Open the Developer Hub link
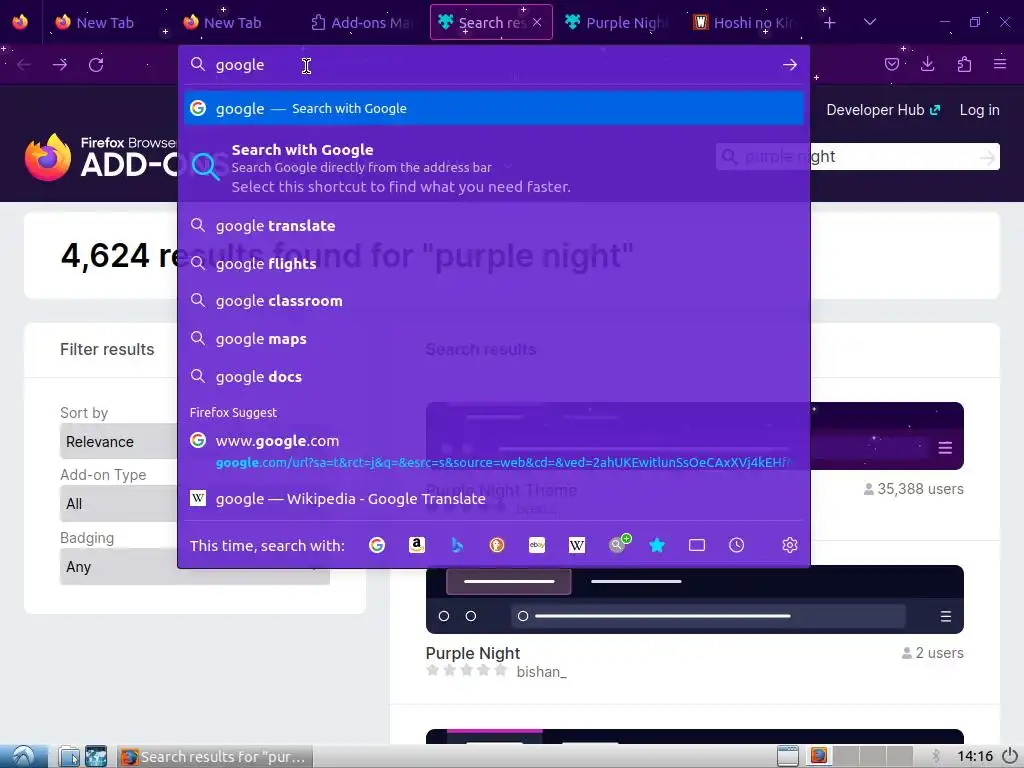This screenshot has height=768, width=1024. click(884, 110)
